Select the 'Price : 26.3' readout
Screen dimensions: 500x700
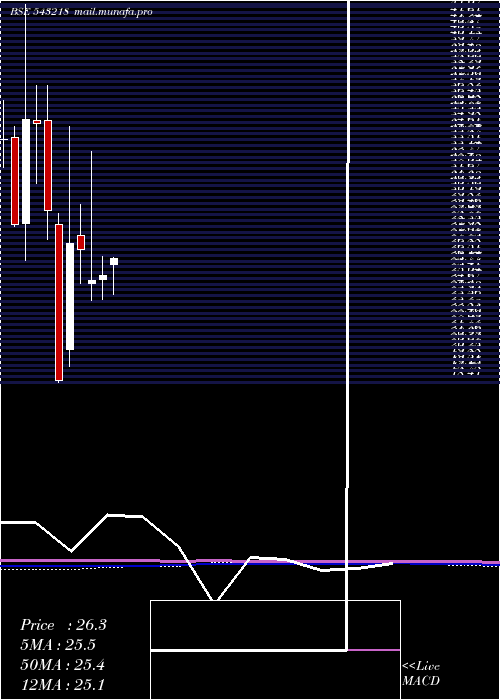[64, 625]
